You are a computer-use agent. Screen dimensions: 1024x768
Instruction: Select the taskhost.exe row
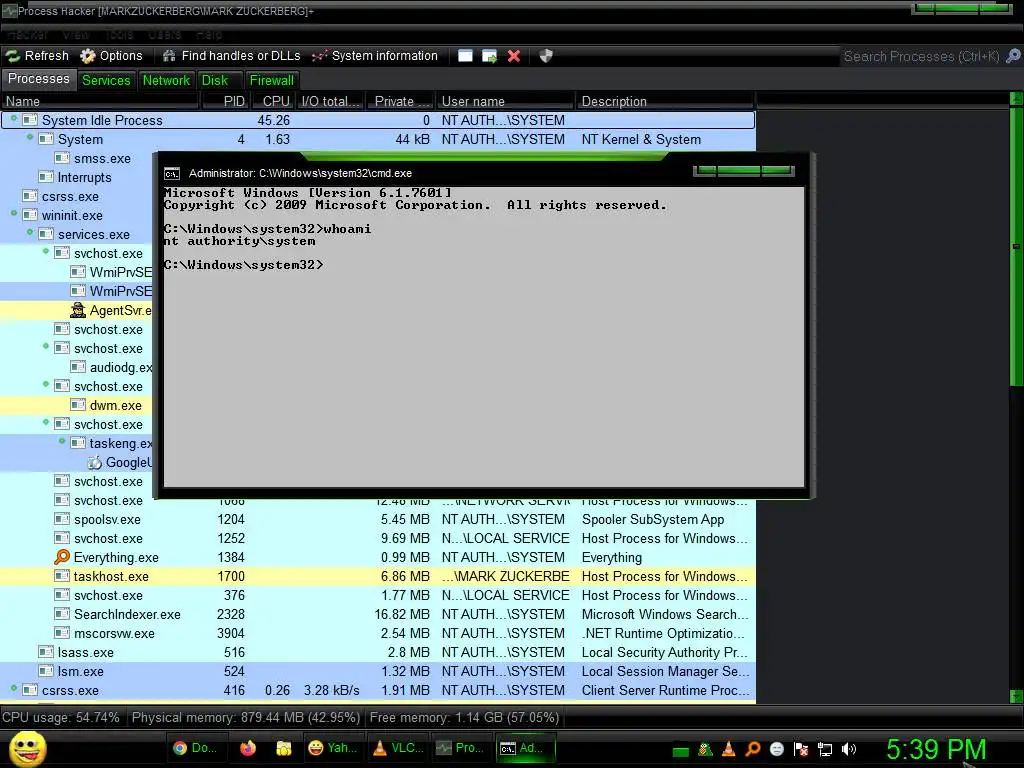(x=377, y=577)
